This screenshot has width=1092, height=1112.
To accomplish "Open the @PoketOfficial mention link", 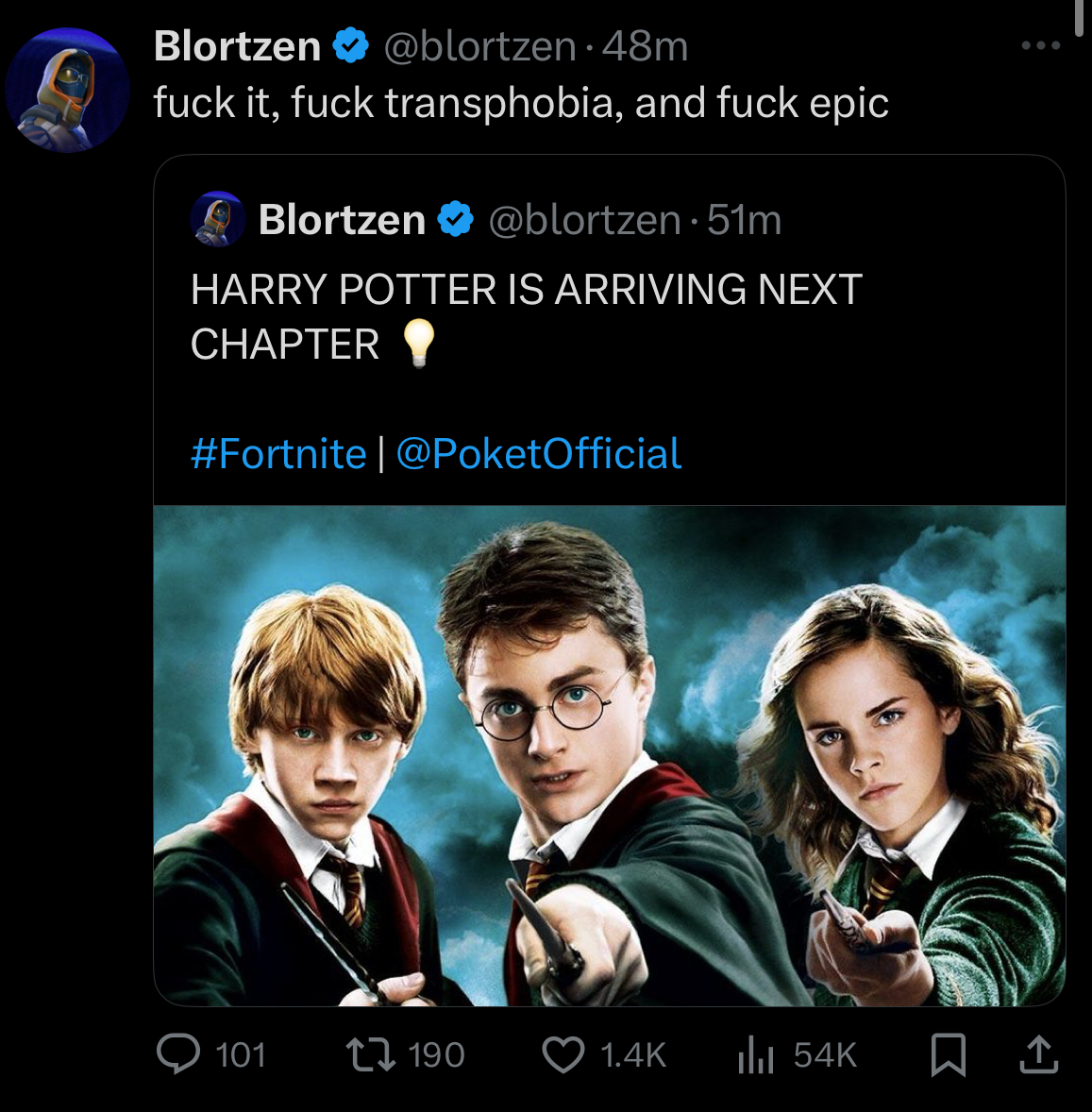I will click(x=539, y=454).
